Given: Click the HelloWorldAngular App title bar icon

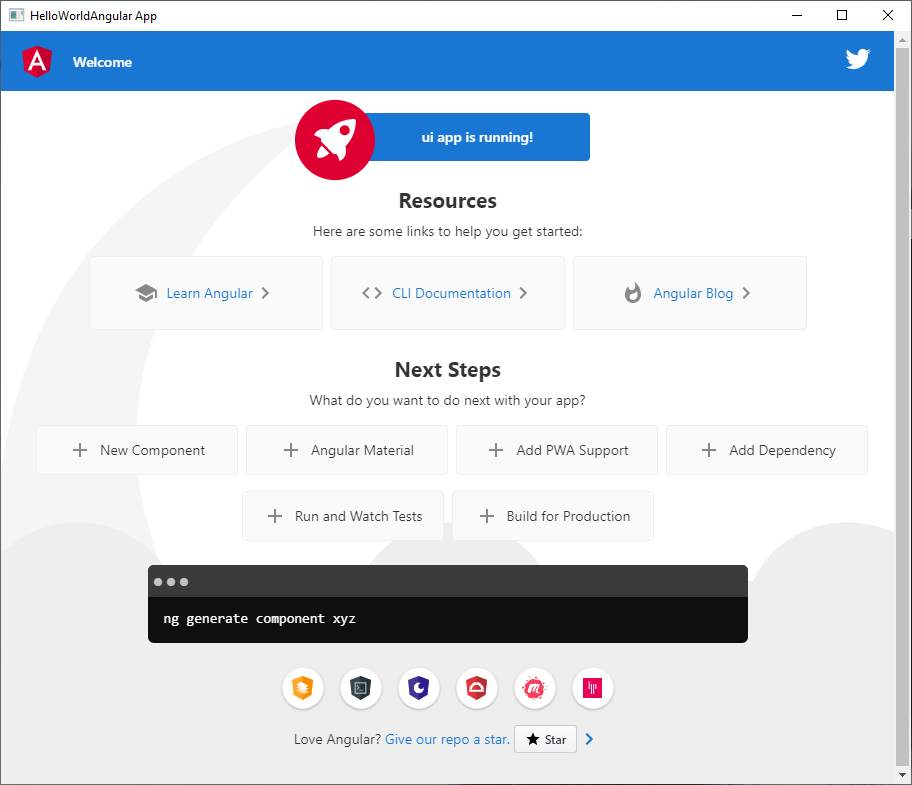Looking at the screenshot, I should (x=16, y=15).
